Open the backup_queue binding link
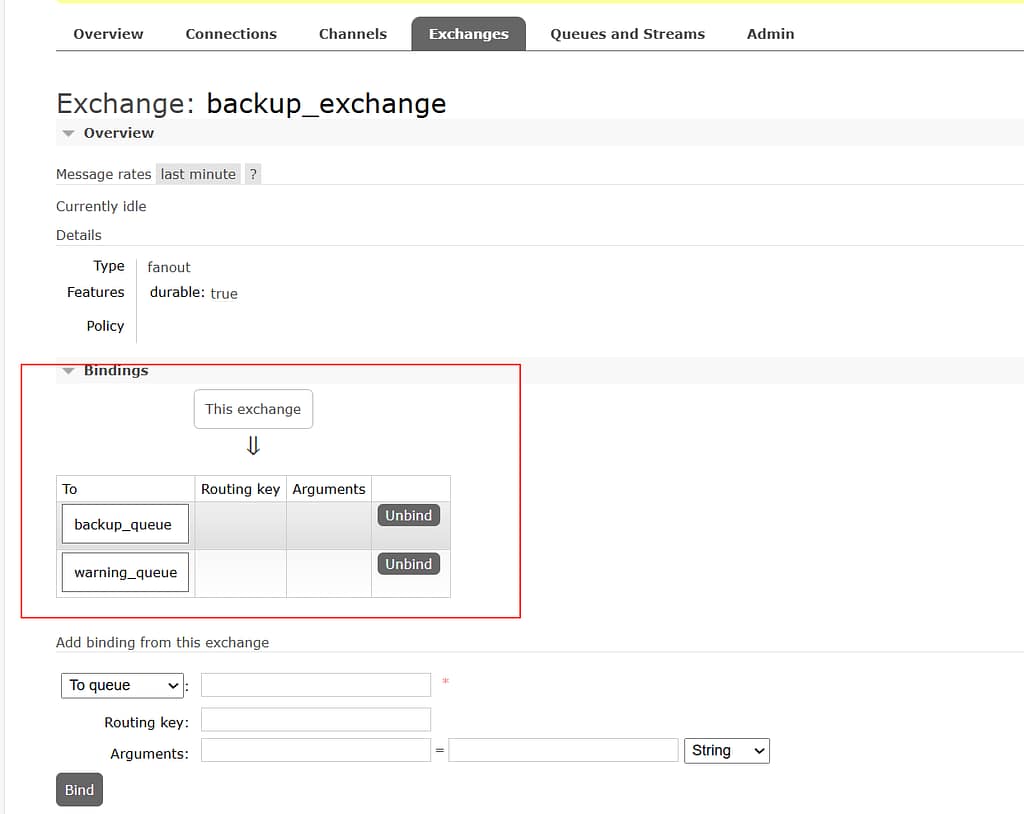The width and height of the screenshot is (1024, 814). (124, 525)
